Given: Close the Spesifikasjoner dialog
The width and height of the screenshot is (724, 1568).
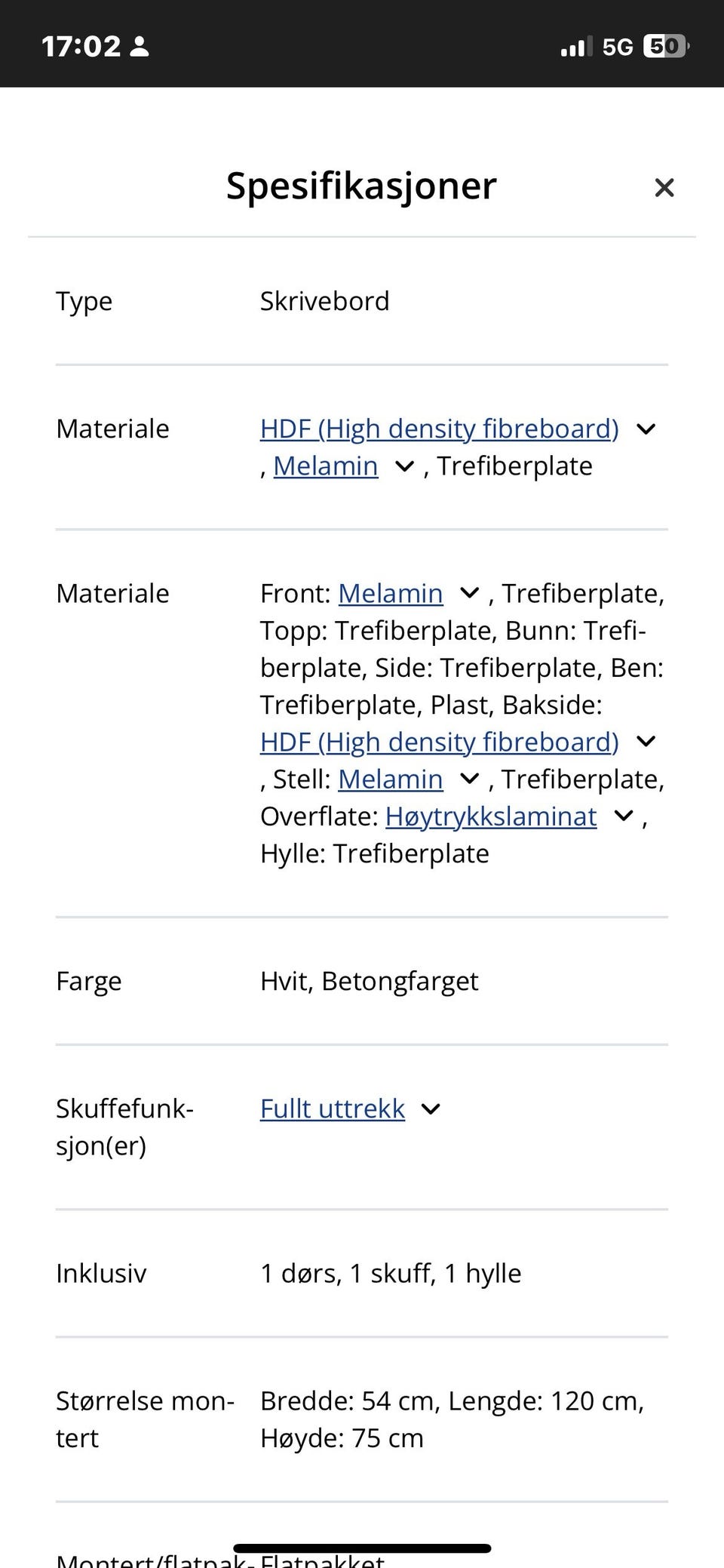Looking at the screenshot, I should pos(664,187).
